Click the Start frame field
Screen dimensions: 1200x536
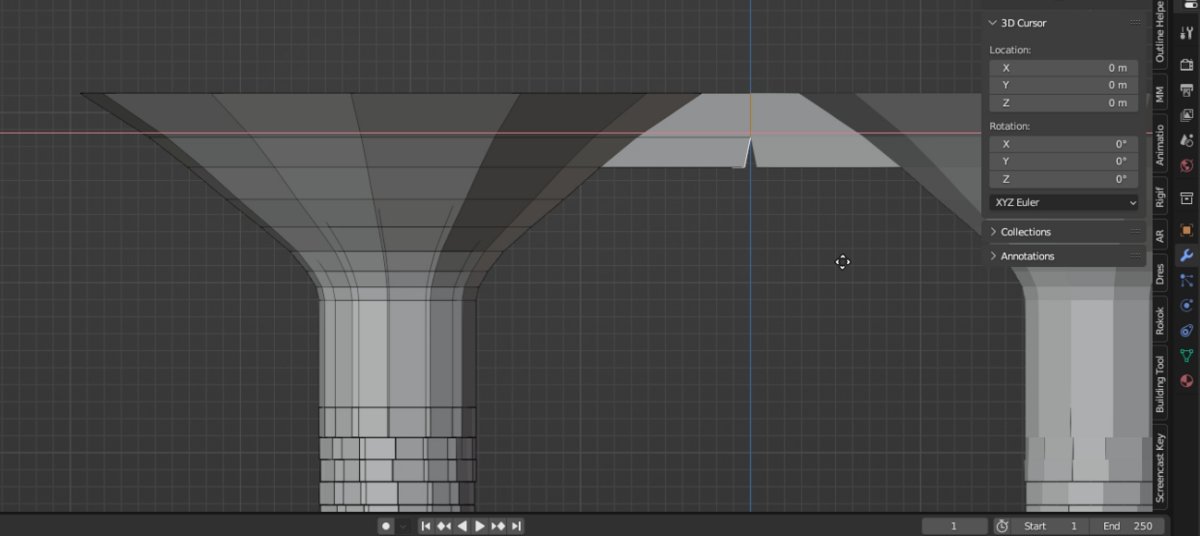1052,526
